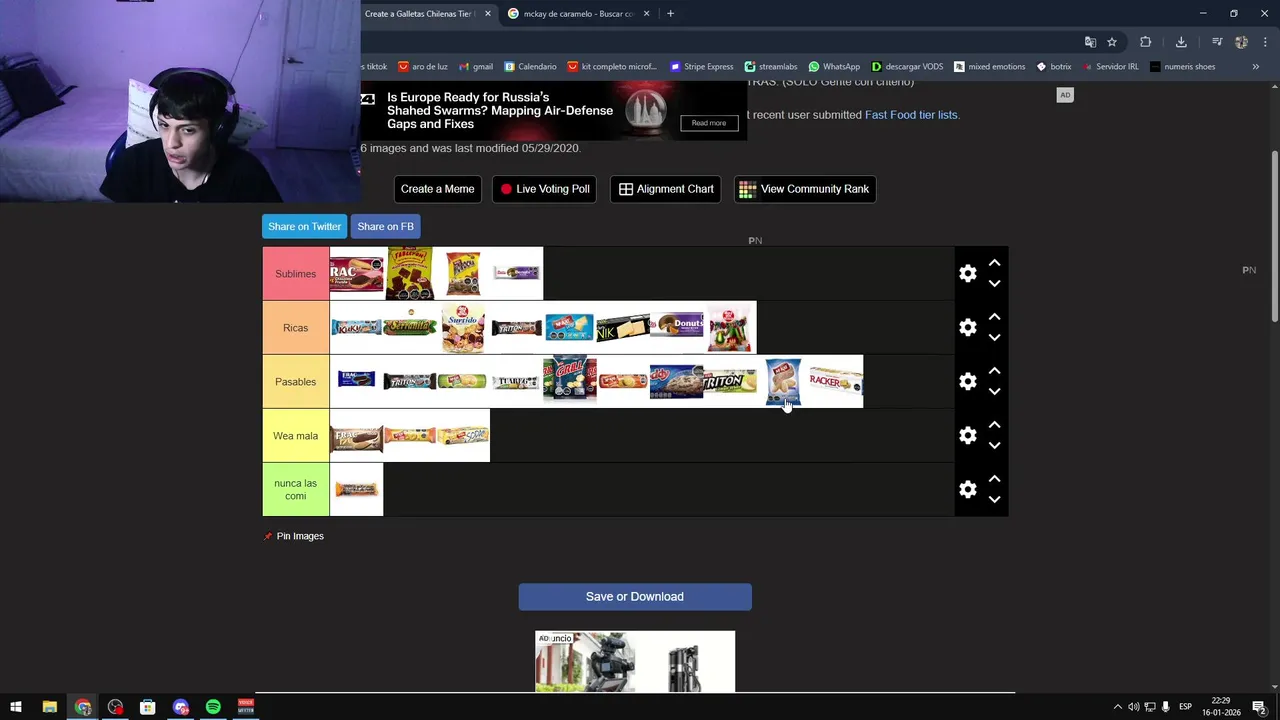1280x720 pixels.
Task: Click the Pasables tier label
Action: pyautogui.click(x=296, y=381)
